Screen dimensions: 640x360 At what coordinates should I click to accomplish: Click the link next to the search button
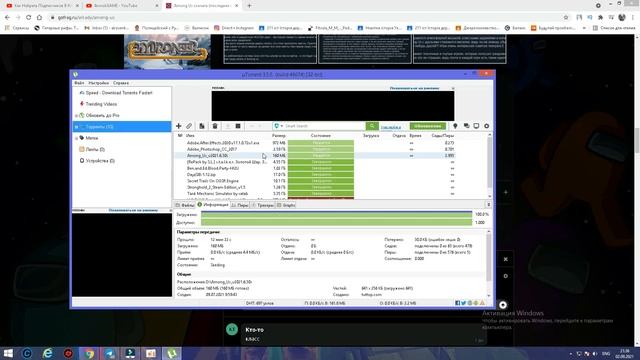point(391,127)
